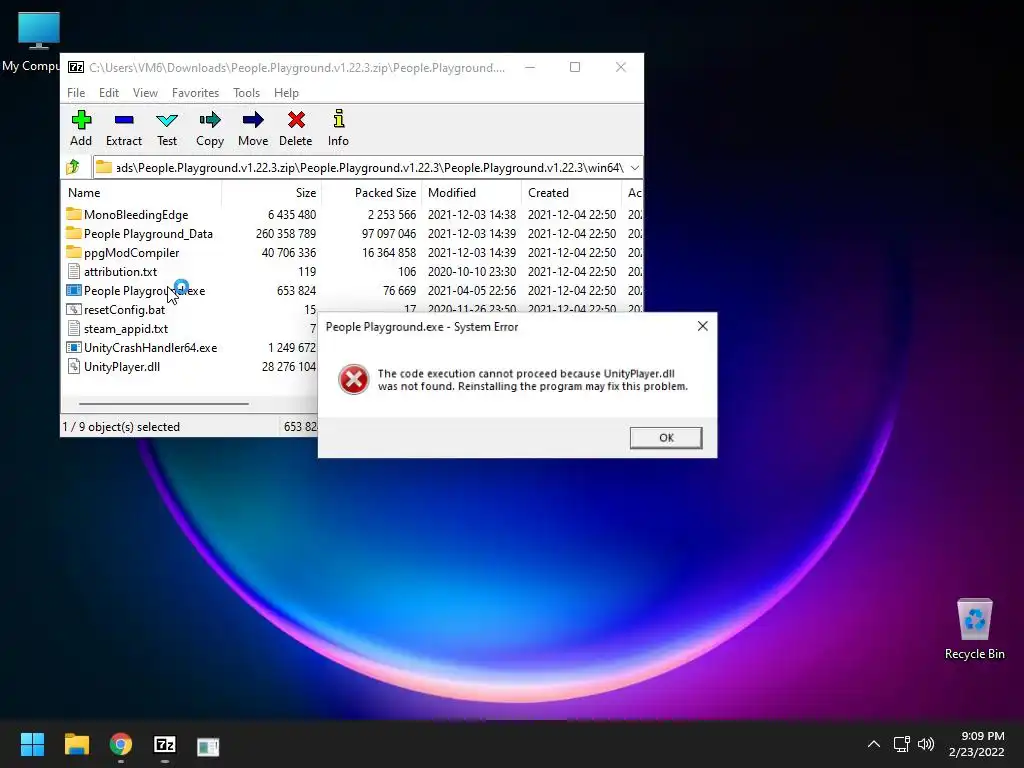
Task: Open Info for the selected item
Action: (338, 128)
